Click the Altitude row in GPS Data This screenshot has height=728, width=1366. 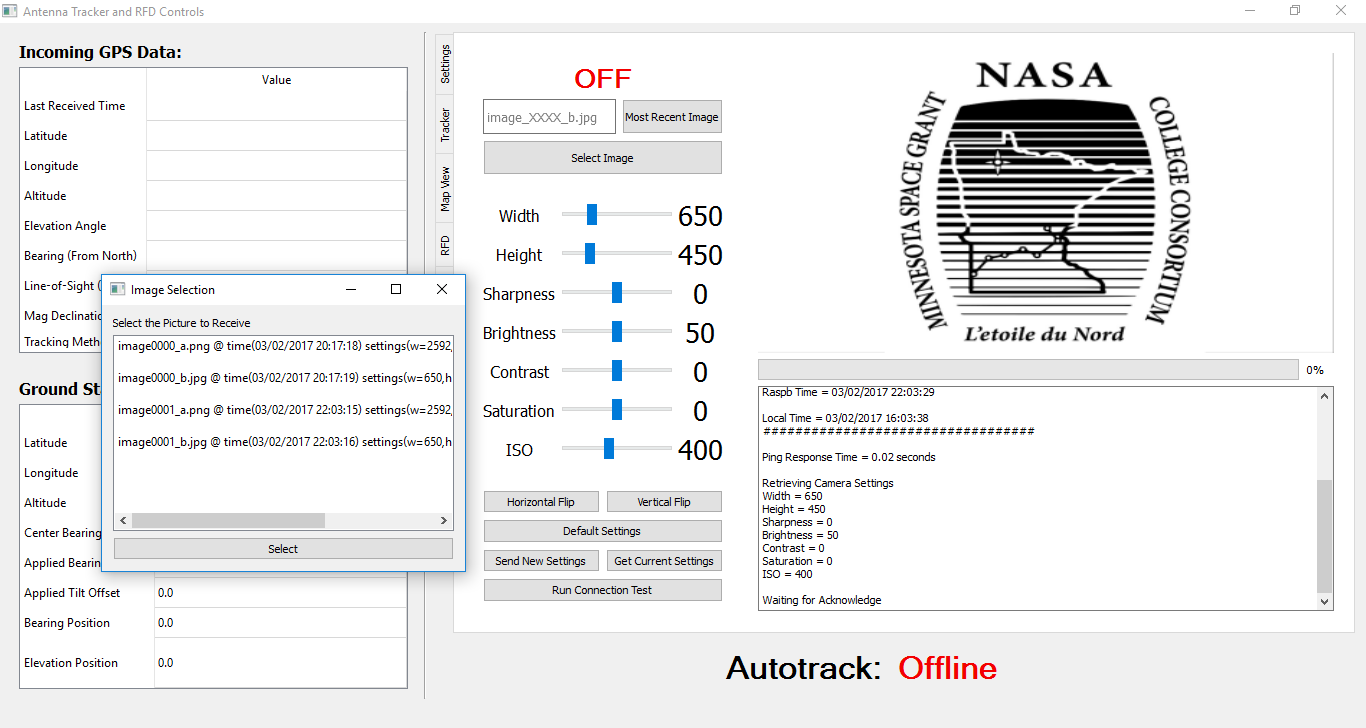214,196
